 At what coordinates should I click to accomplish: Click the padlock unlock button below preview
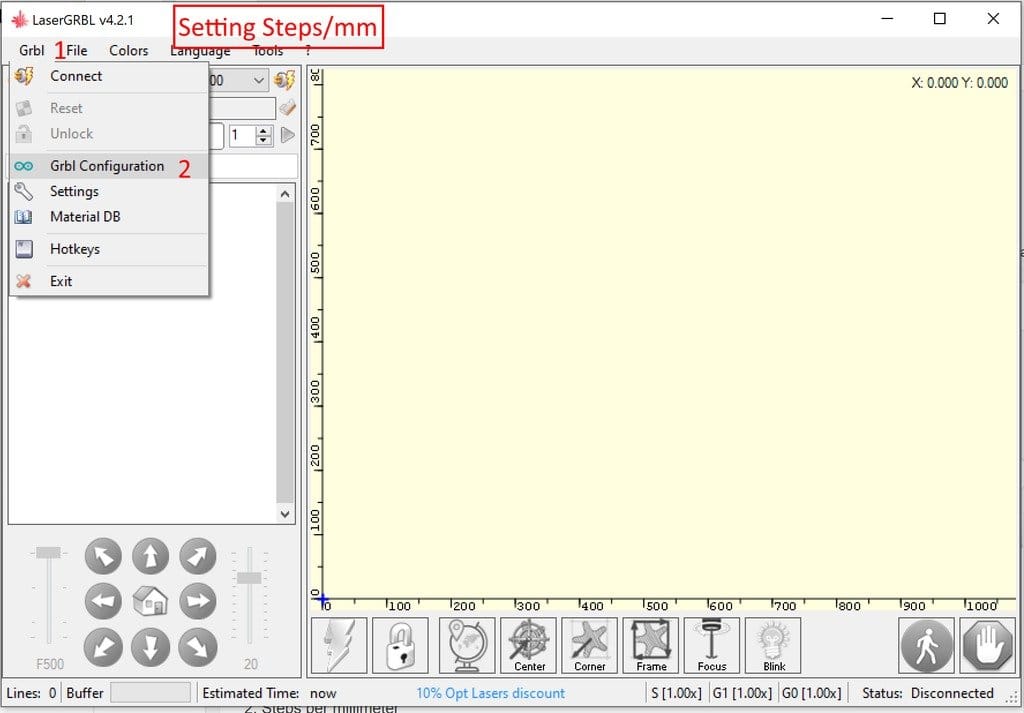coord(400,645)
